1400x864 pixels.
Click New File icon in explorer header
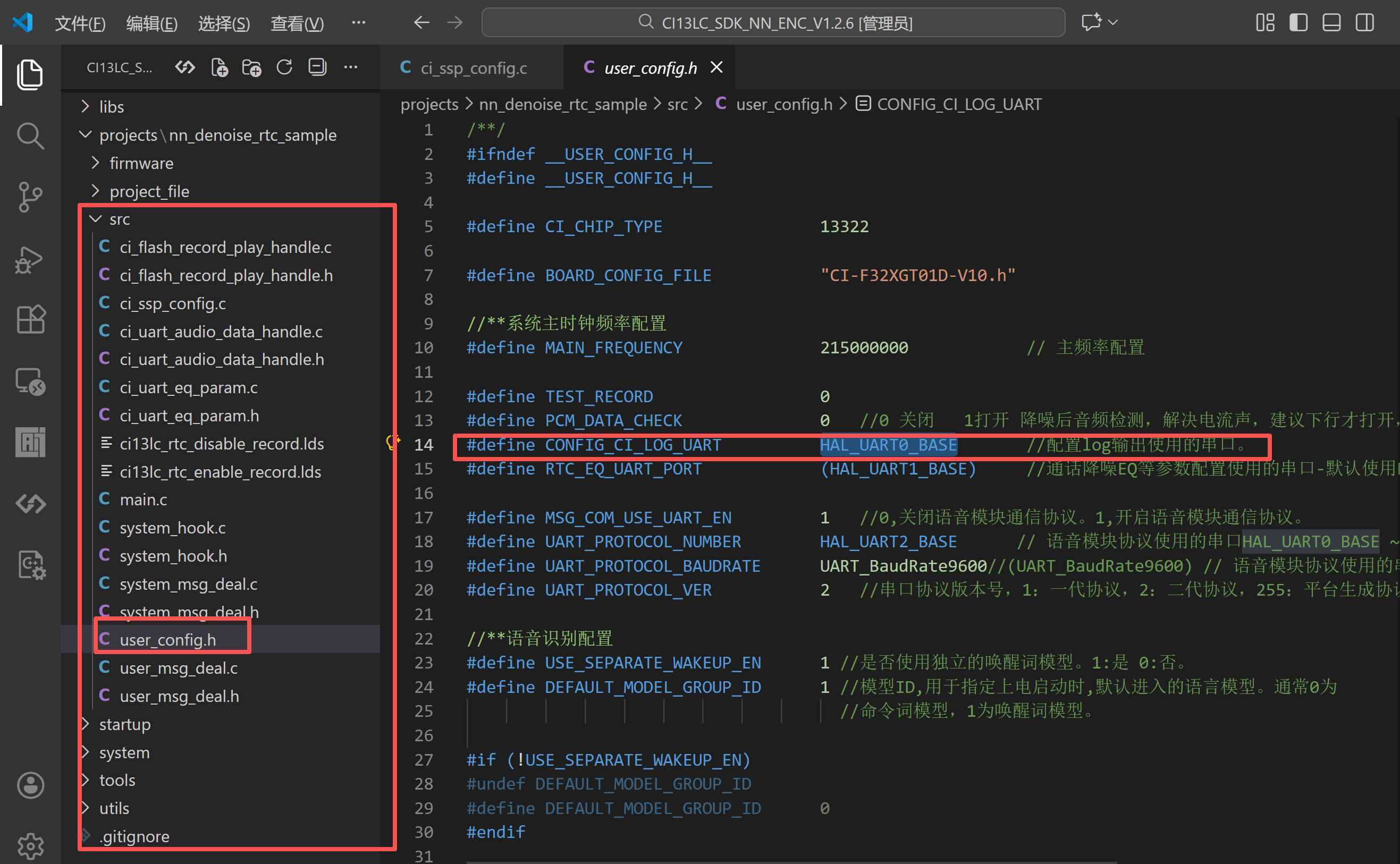coord(219,67)
